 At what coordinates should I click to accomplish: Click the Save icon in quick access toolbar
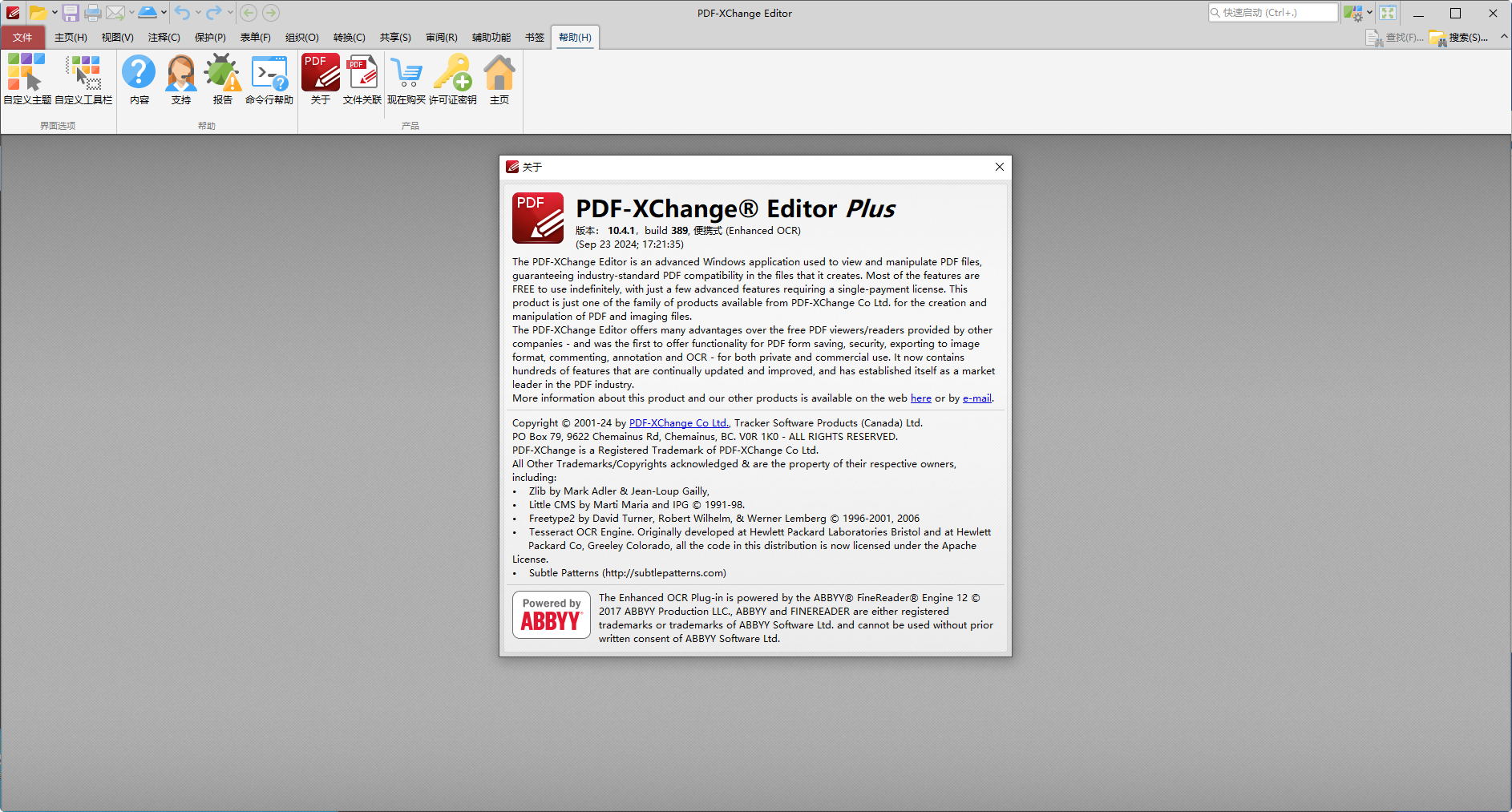point(71,13)
